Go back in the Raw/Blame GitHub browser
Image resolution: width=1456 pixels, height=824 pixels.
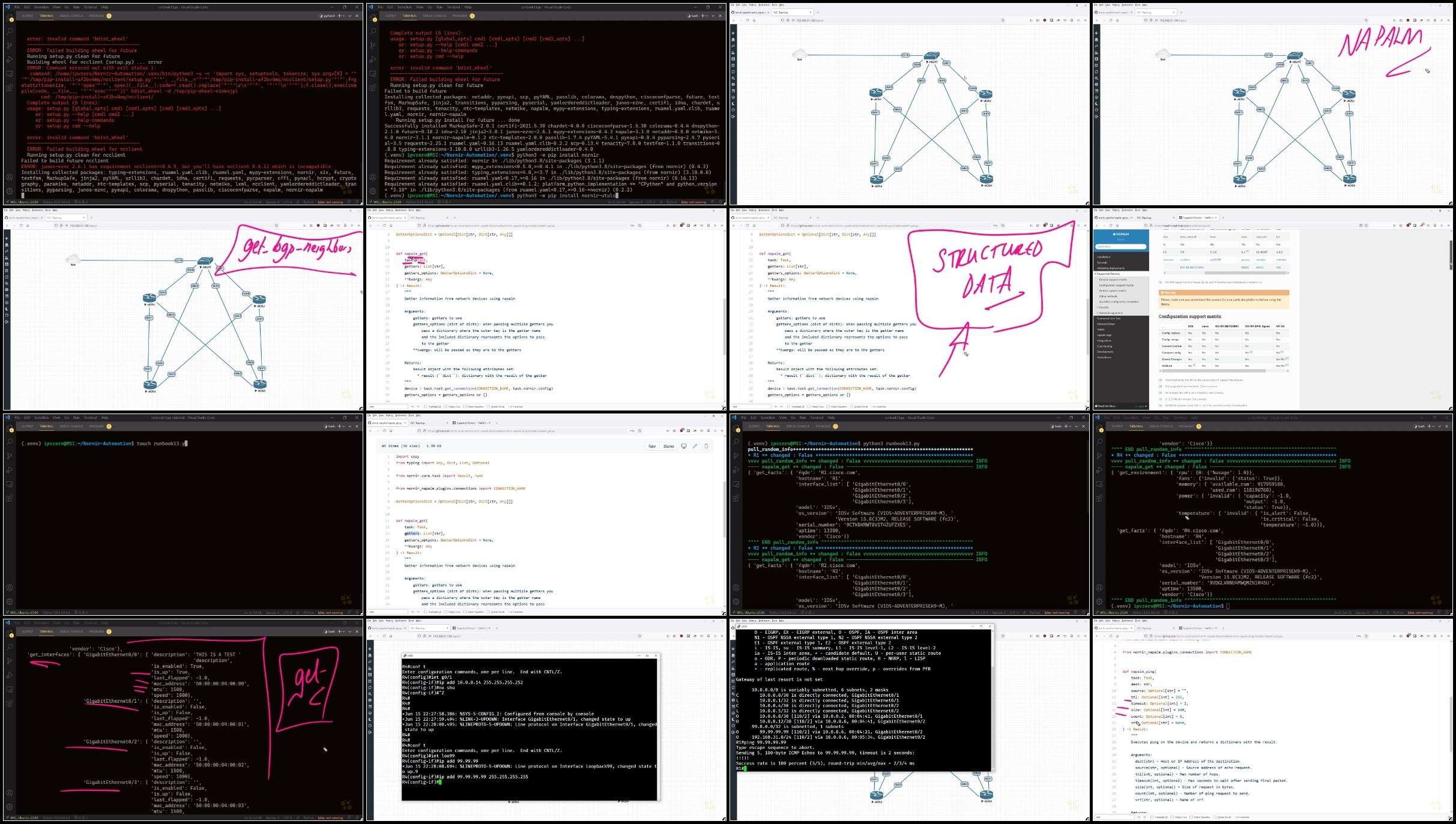click(x=370, y=430)
